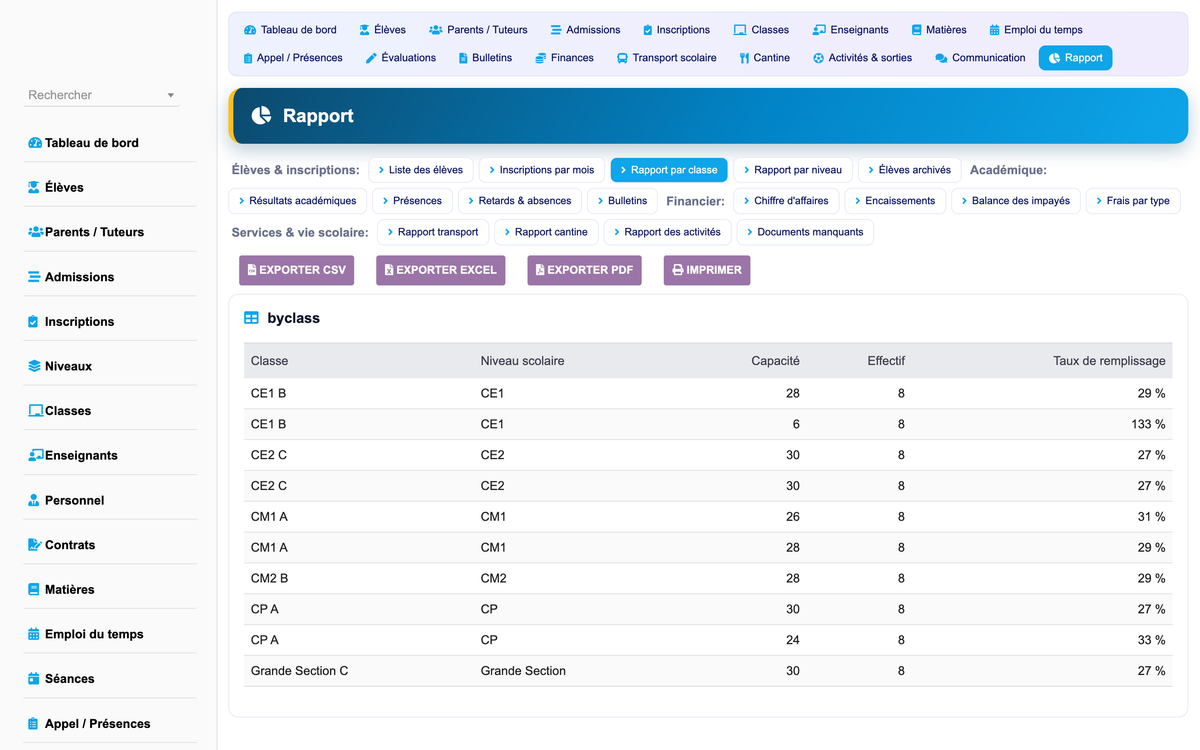The height and width of the screenshot is (750, 1200).
Task: Click the Contrats signature icon in sidebar
Action: 35,545
